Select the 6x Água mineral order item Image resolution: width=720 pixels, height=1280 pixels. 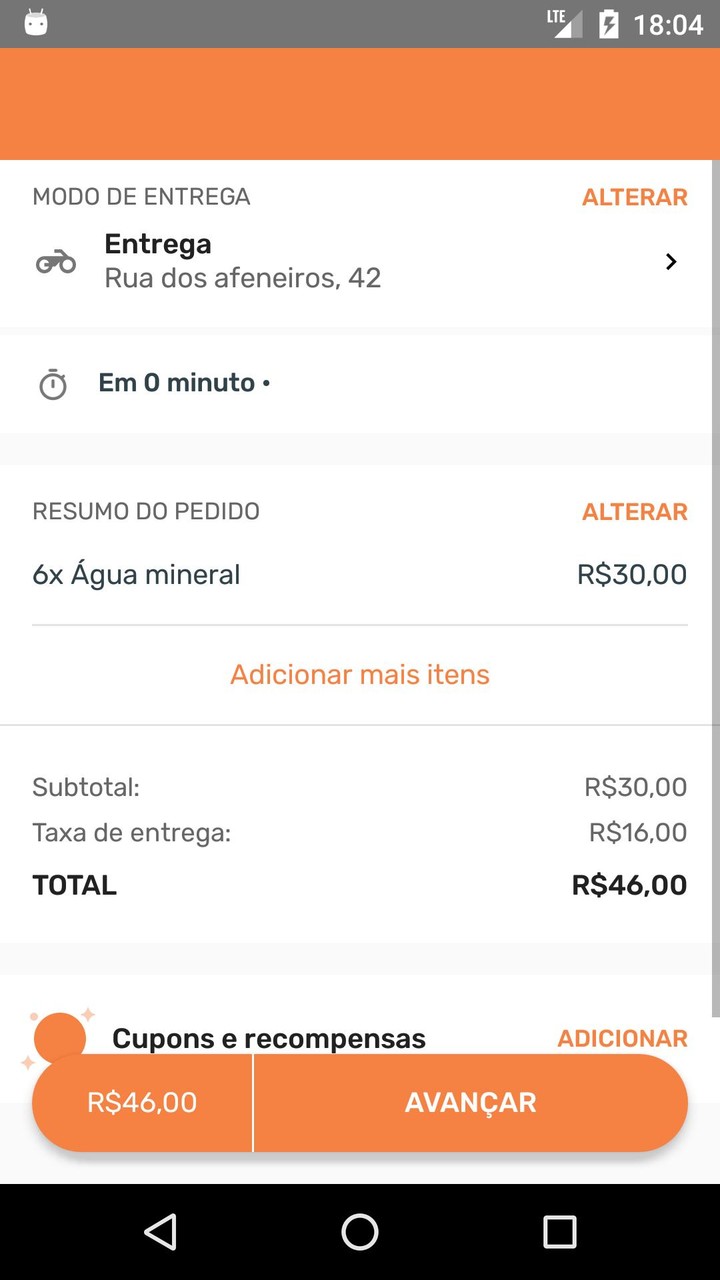(136, 575)
